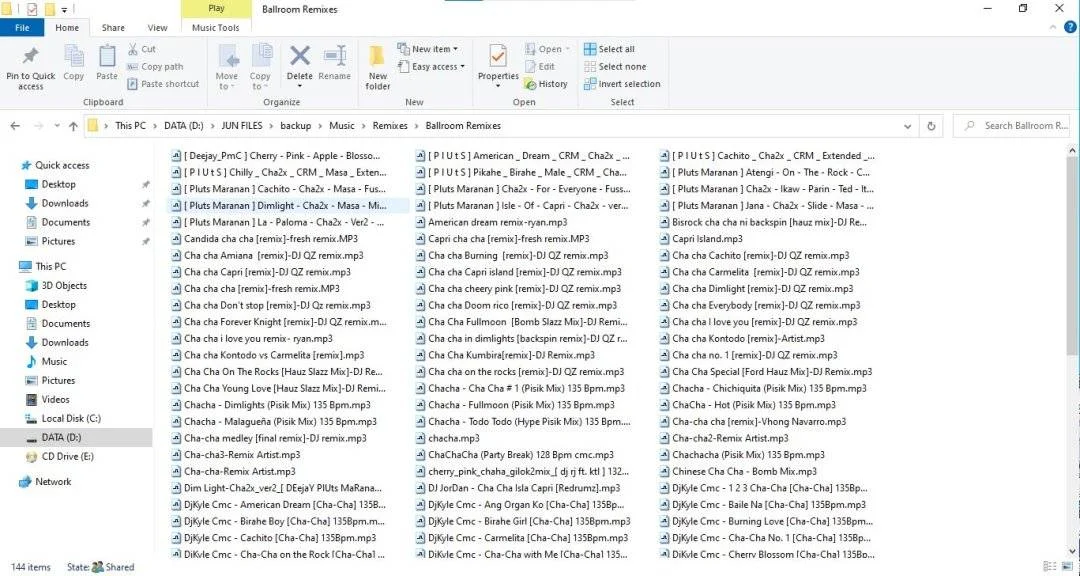1080x576 pixels.
Task: Open the Delete dropdown arrow
Action: (x=300, y=86)
